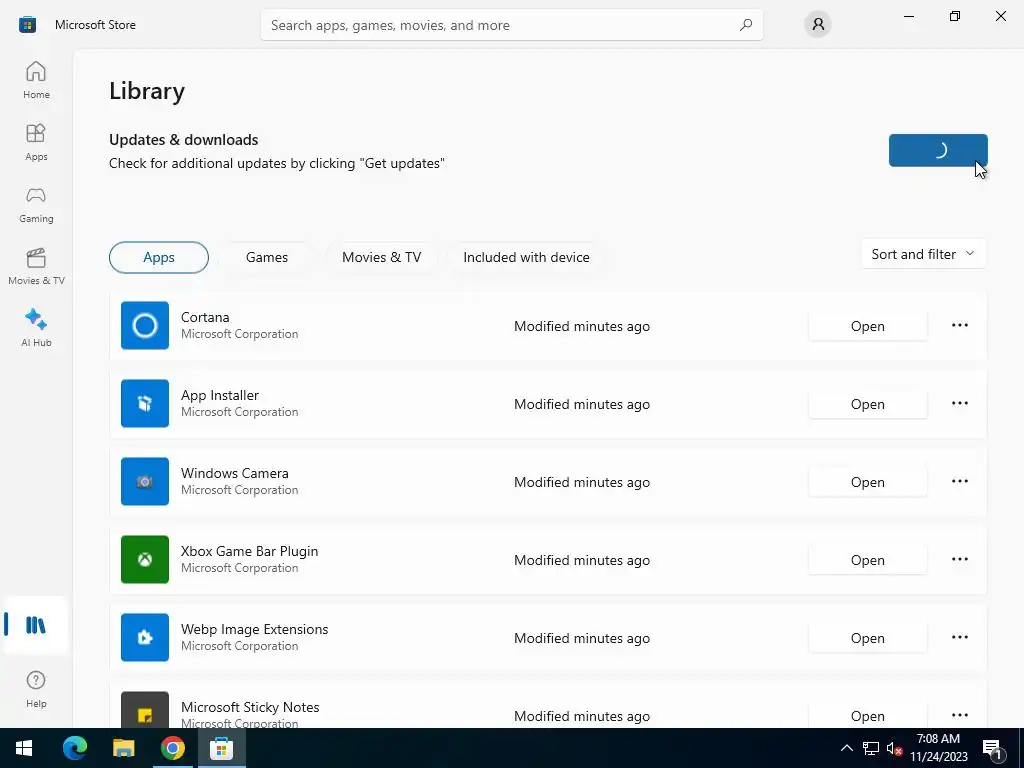This screenshot has width=1024, height=768.
Task: Open Windows Camera with its Open button
Action: click(867, 482)
